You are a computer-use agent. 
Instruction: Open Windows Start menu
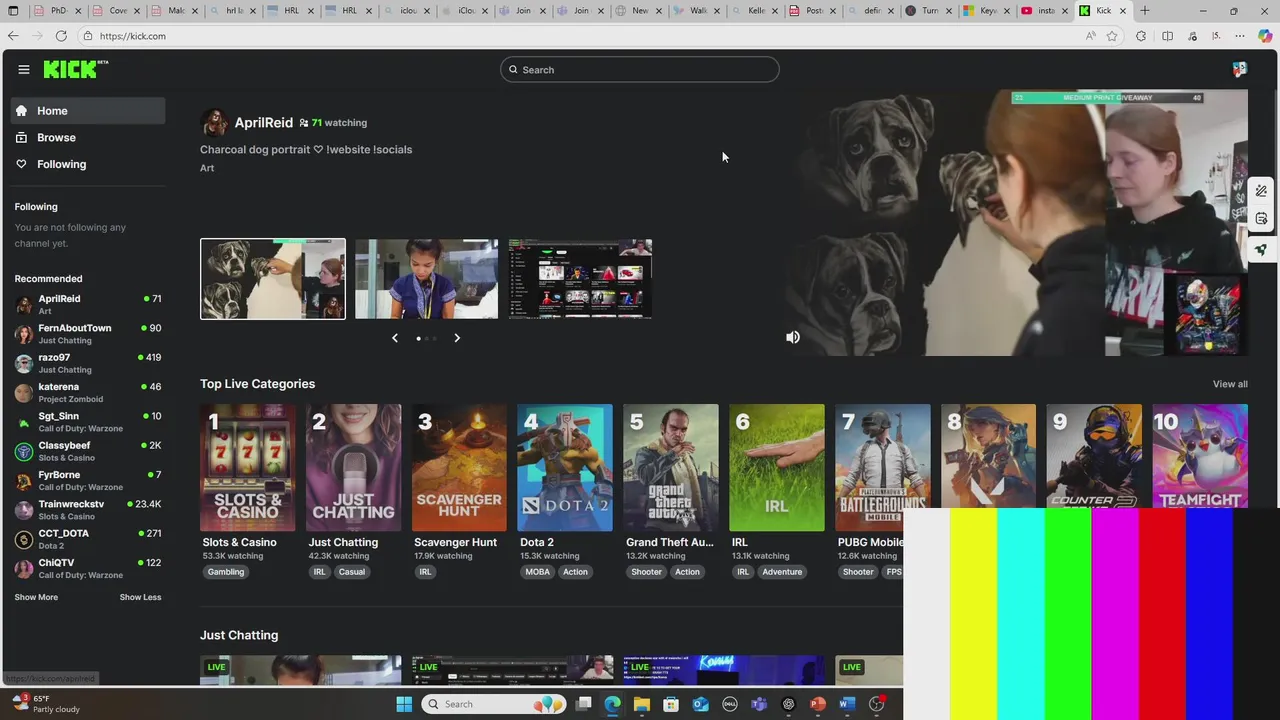(404, 704)
